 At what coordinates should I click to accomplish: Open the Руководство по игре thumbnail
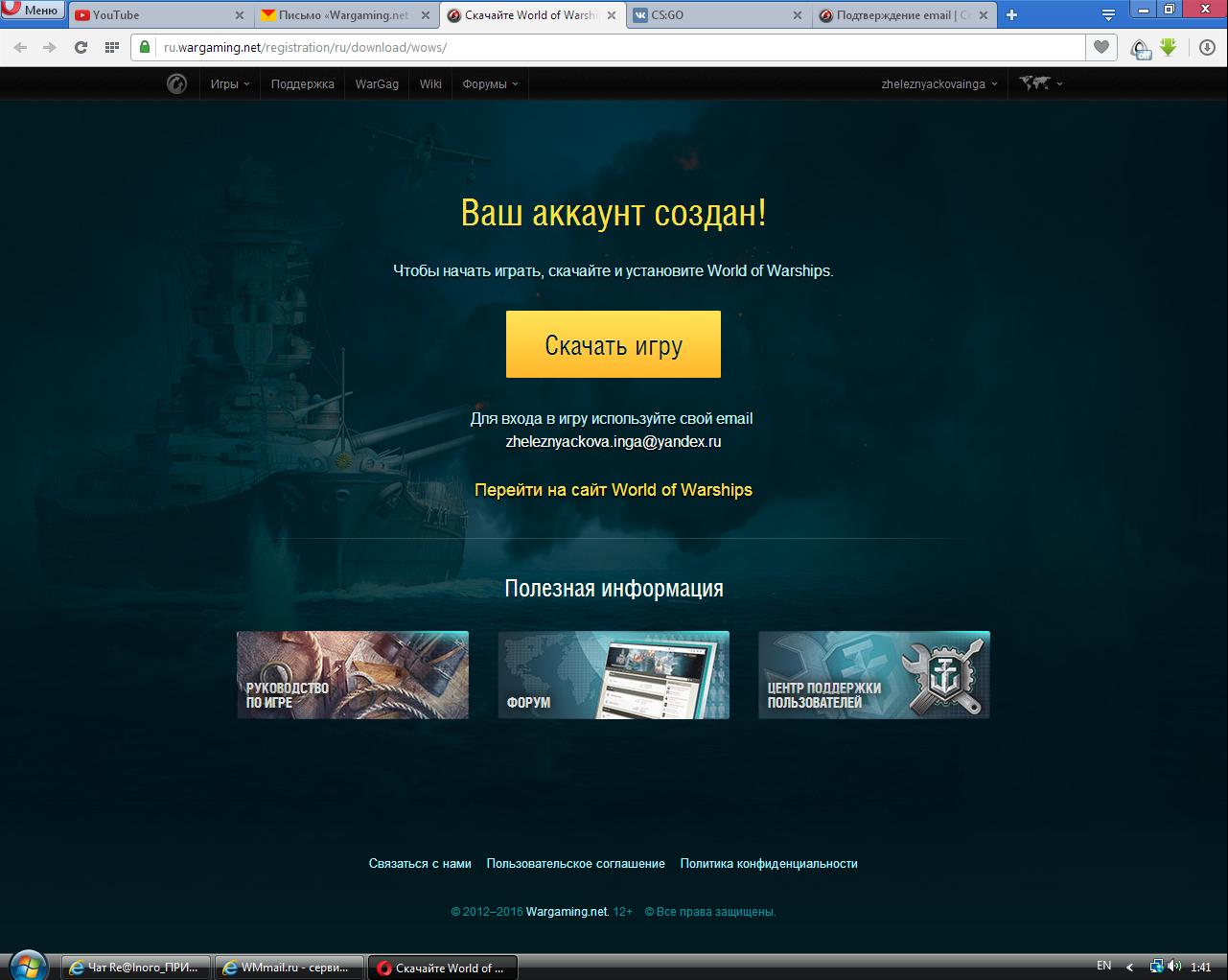click(353, 675)
